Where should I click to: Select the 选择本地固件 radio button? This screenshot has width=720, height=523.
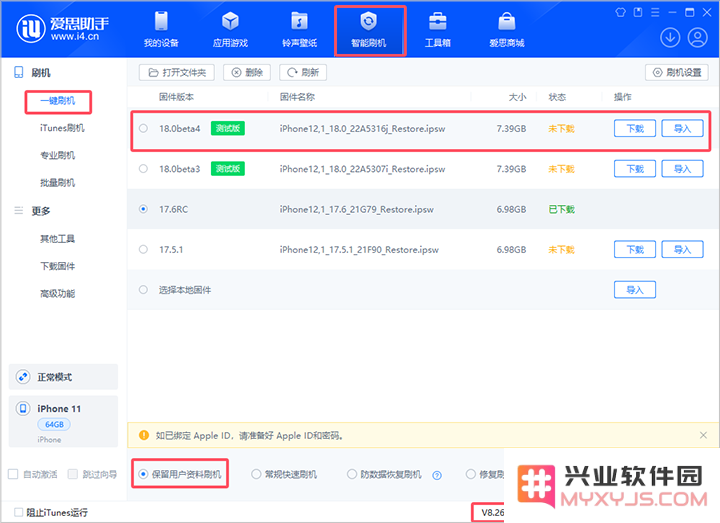[143, 290]
